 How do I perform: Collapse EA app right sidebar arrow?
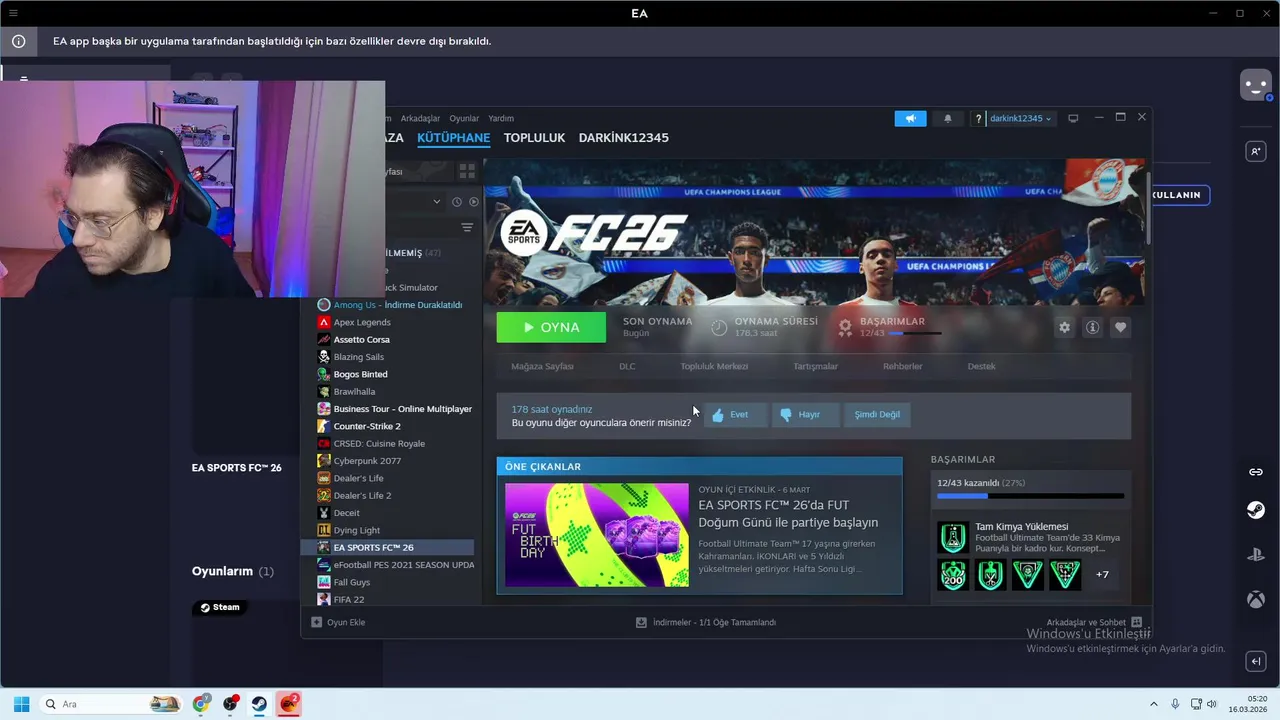(x=1256, y=661)
